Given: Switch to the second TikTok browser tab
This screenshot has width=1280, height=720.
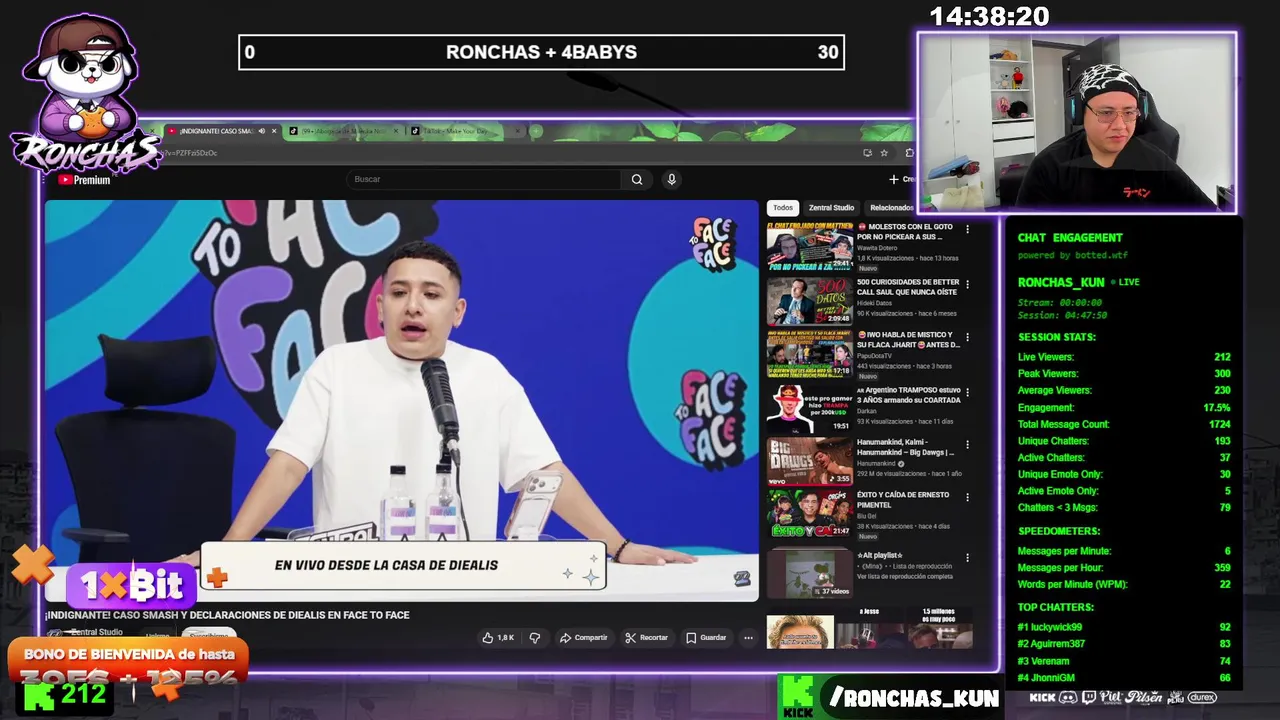Looking at the screenshot, I should tap(343, 131).
